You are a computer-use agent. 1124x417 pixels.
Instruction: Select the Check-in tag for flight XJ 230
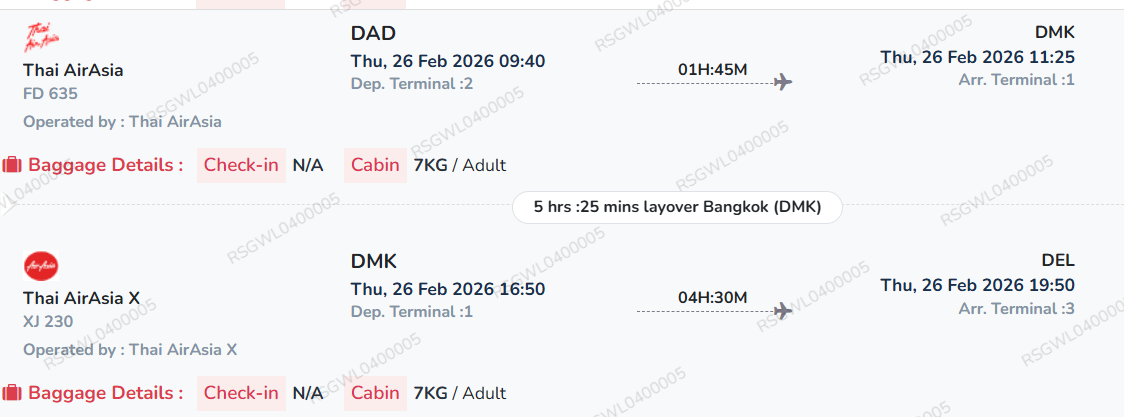pos(241,393)
